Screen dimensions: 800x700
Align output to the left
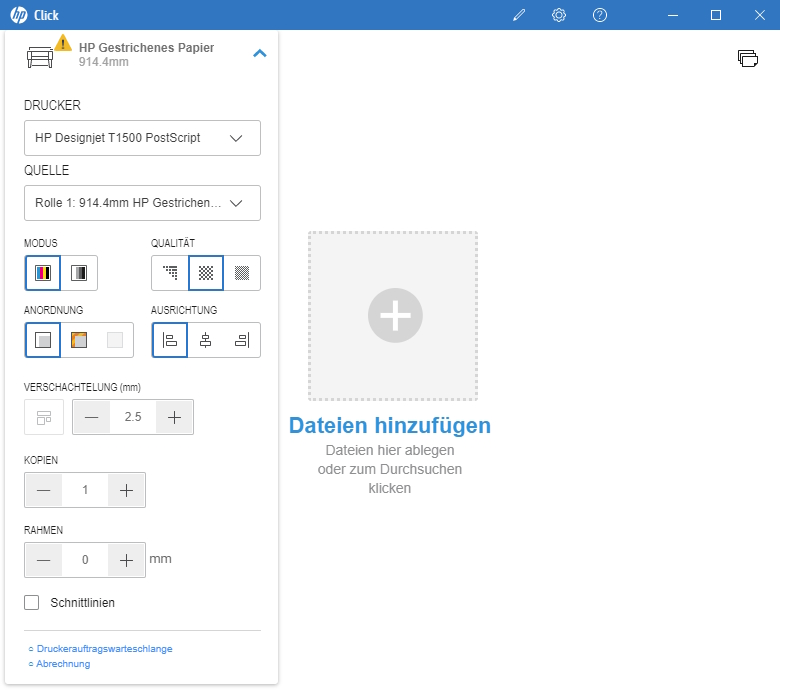(169, 340)
